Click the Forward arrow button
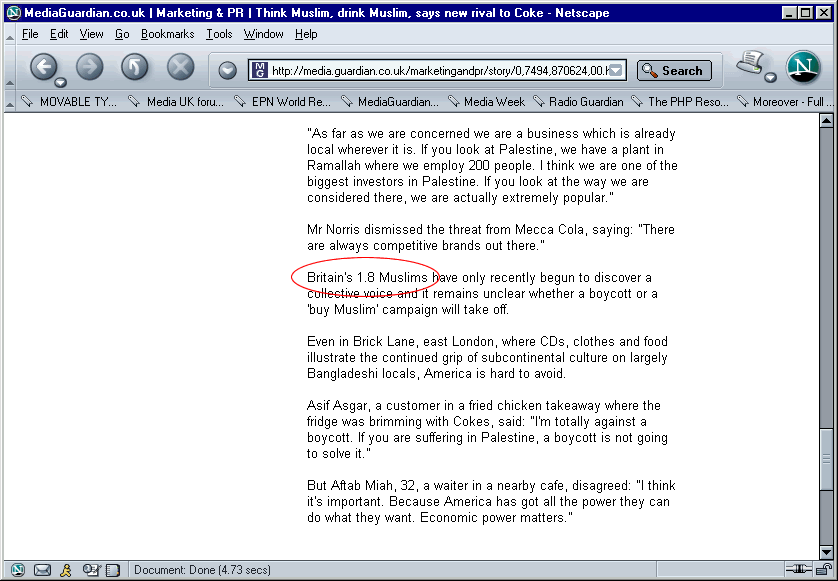838x581 pixels. [x=89, y=68]
